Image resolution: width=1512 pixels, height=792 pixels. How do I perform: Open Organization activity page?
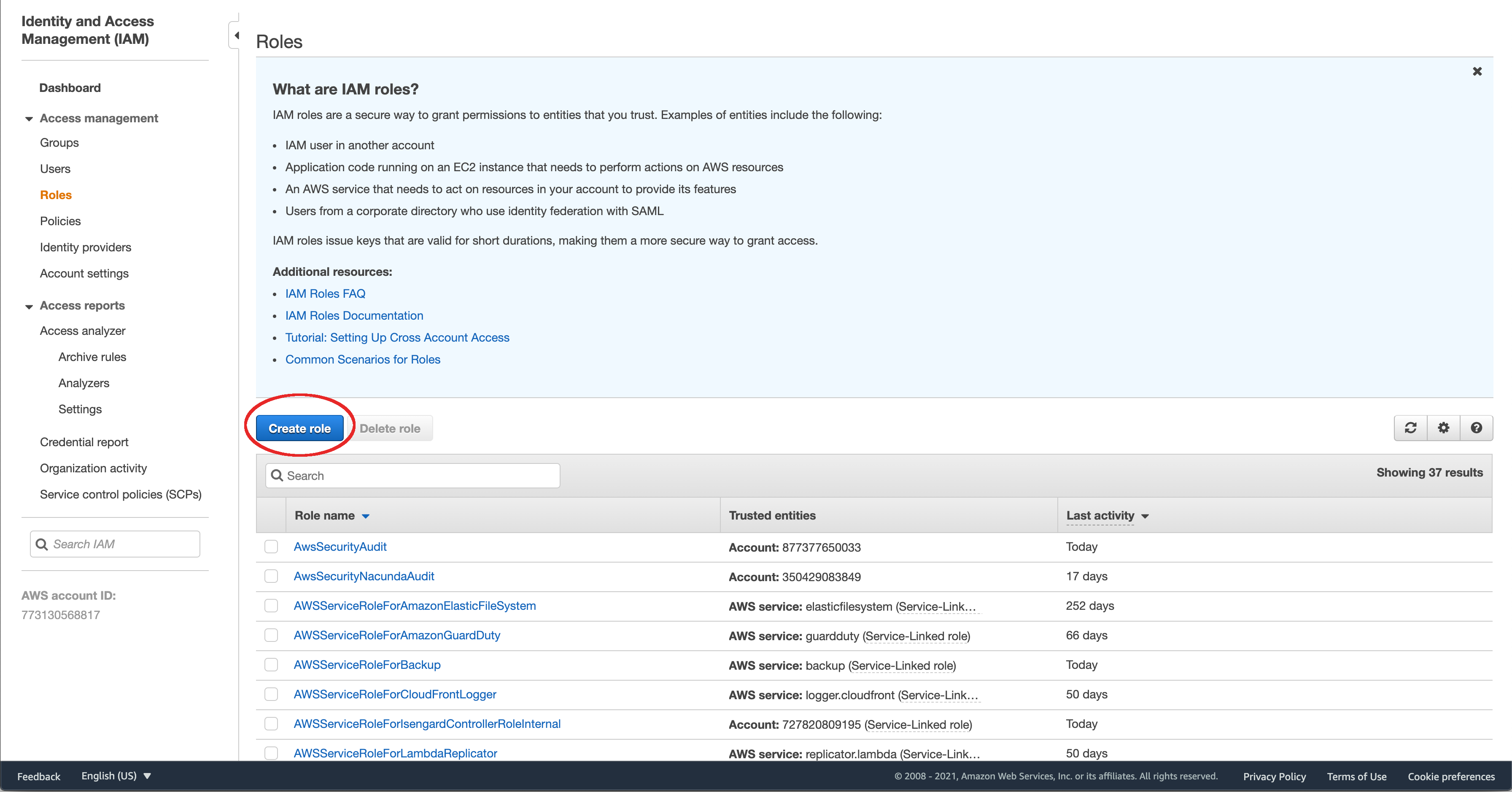click(x=93, y=469)
